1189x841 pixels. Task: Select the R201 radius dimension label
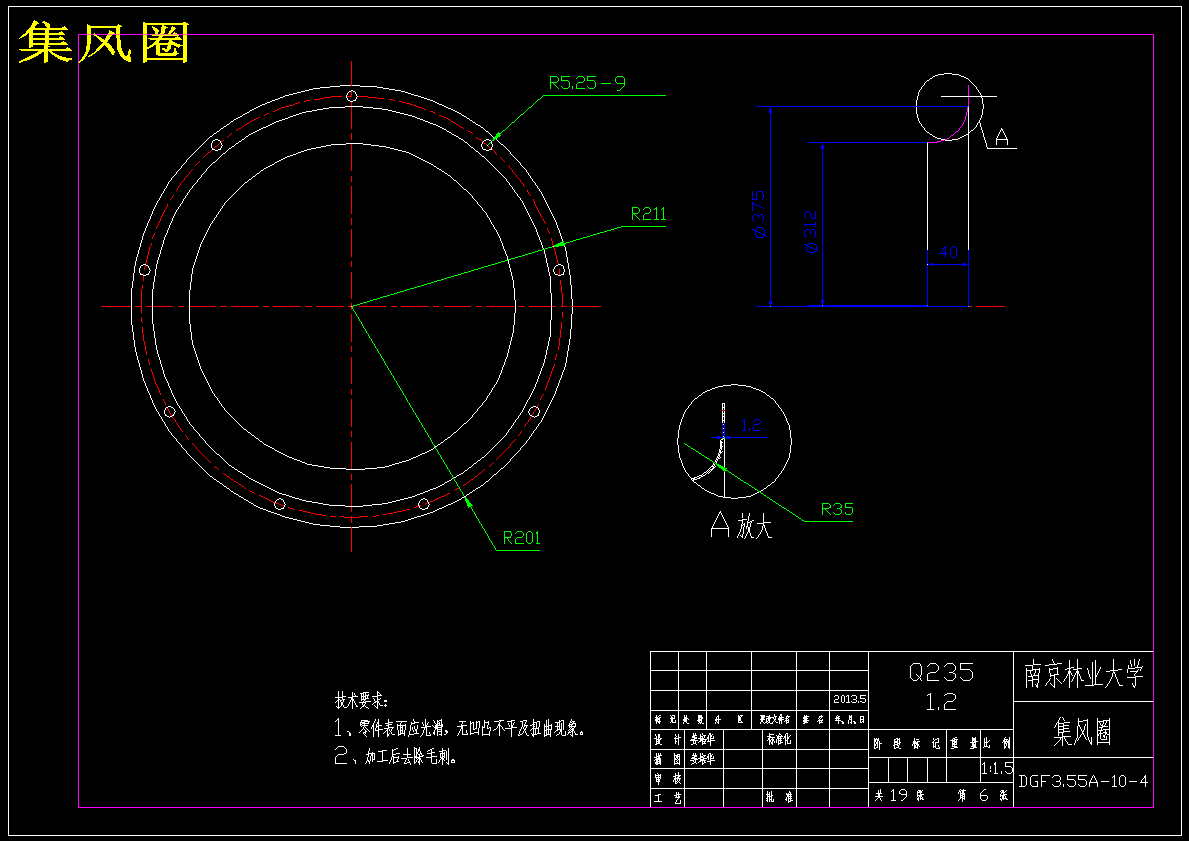[x=522, y=538]
